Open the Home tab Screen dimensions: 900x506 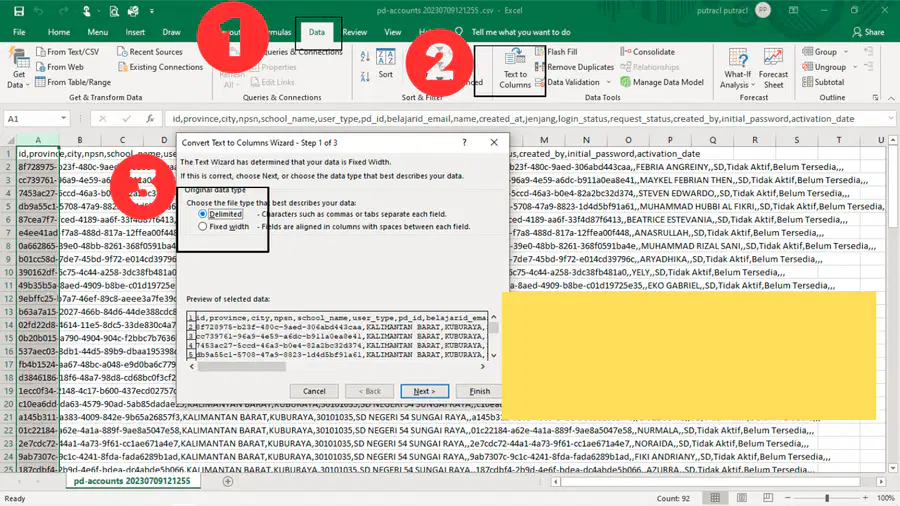[59, 32]
